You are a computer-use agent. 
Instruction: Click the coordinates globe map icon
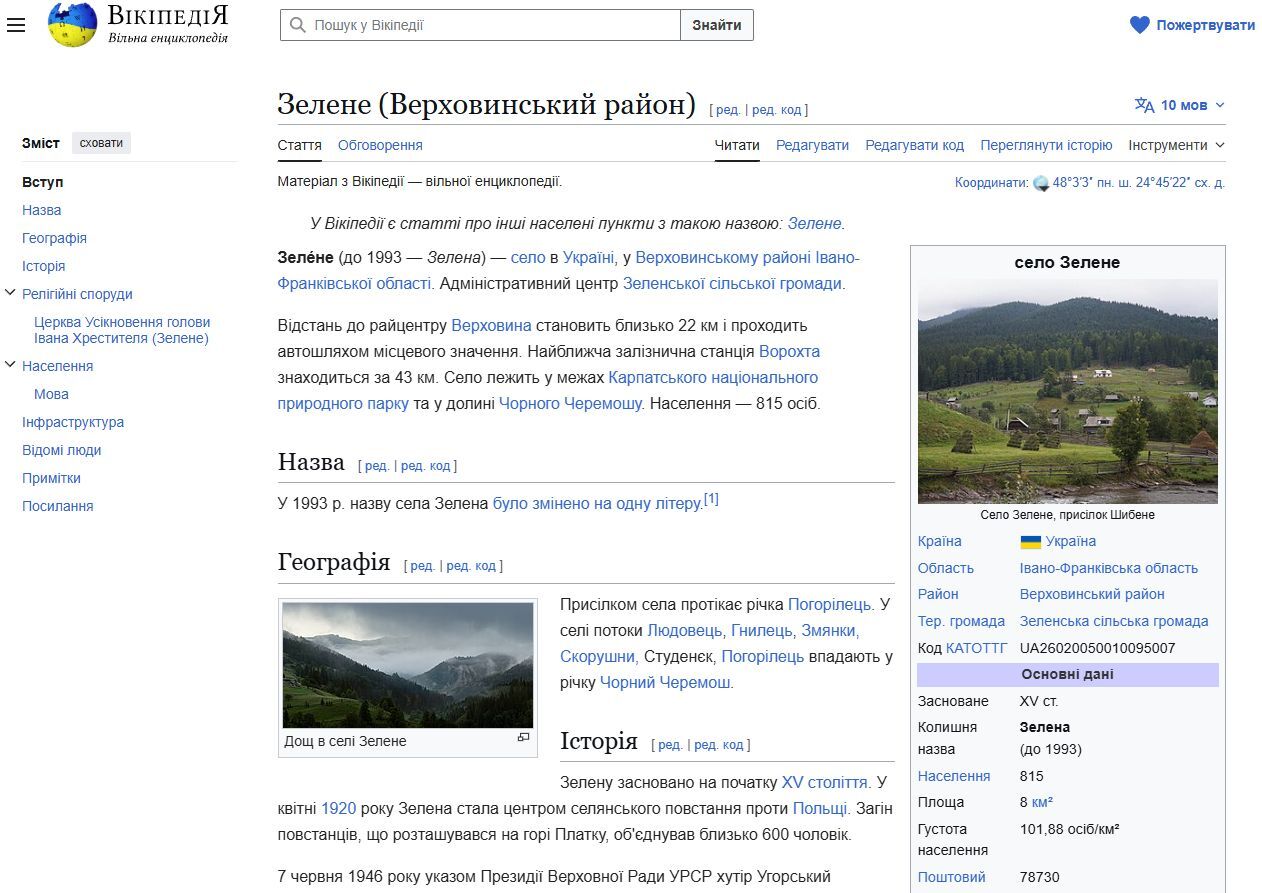(x=1041, y=183)
